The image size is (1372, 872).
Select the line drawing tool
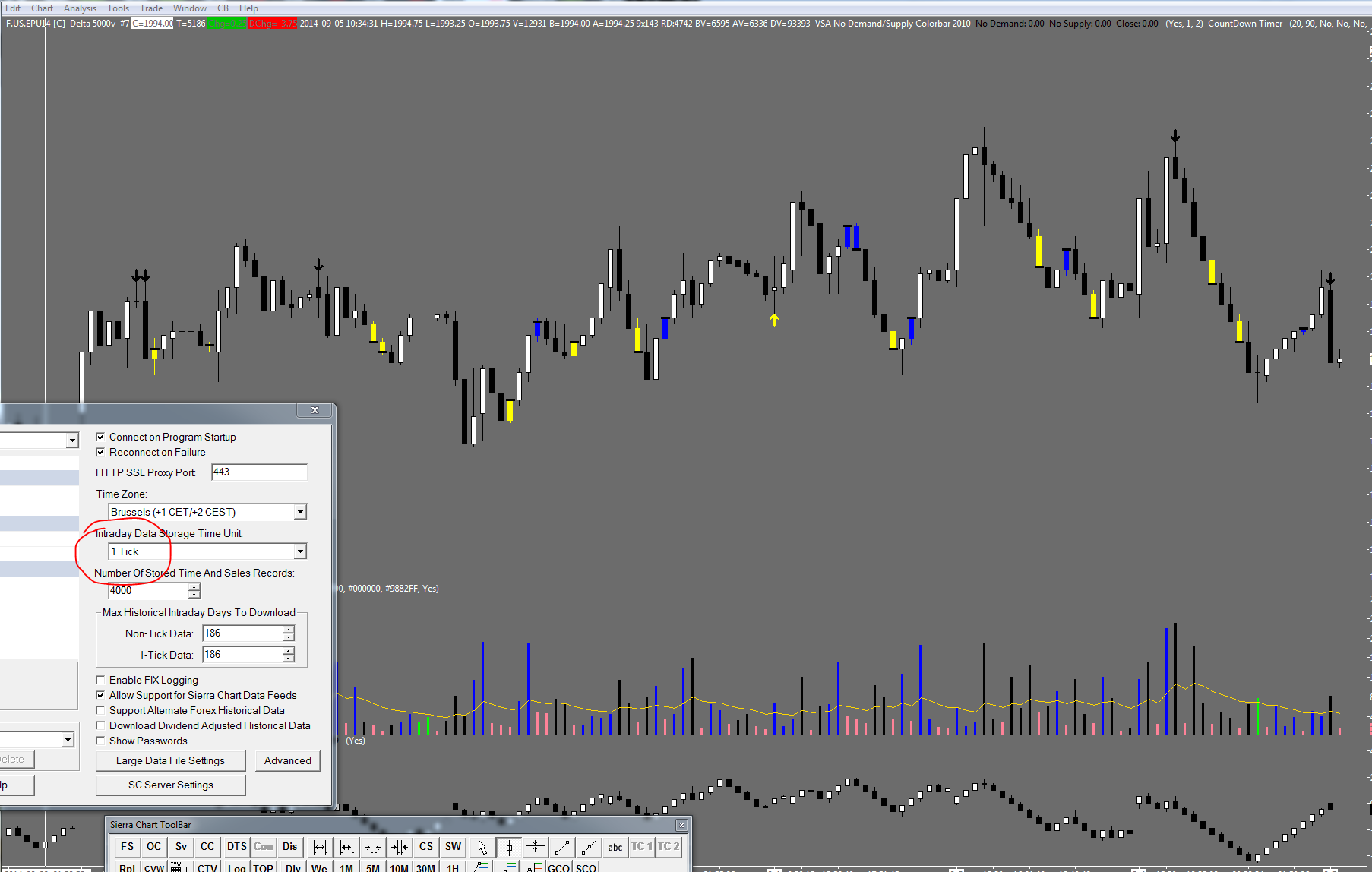coord(562,846)
